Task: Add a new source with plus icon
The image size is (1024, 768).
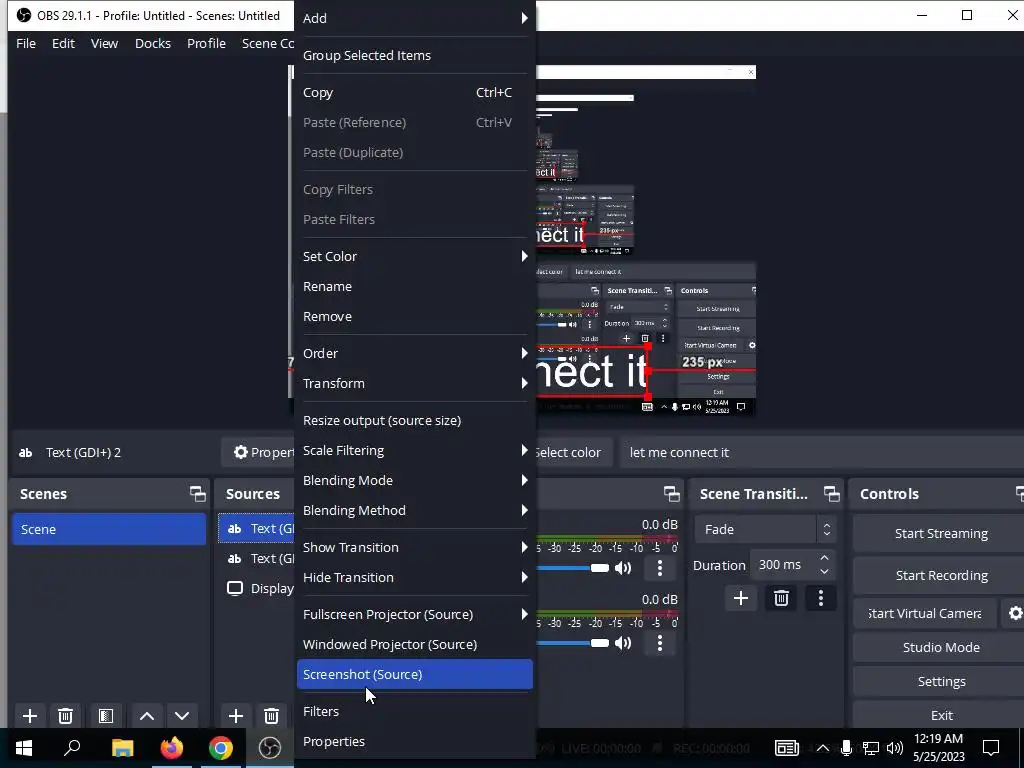Action: [236, 716]
